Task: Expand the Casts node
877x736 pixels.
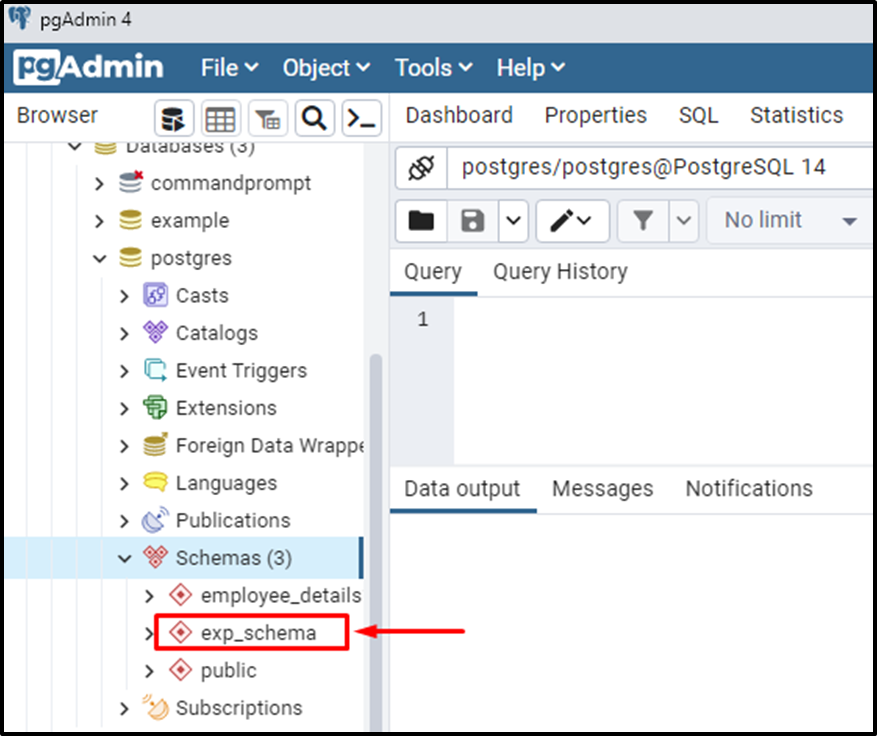Action: [124, 296]
